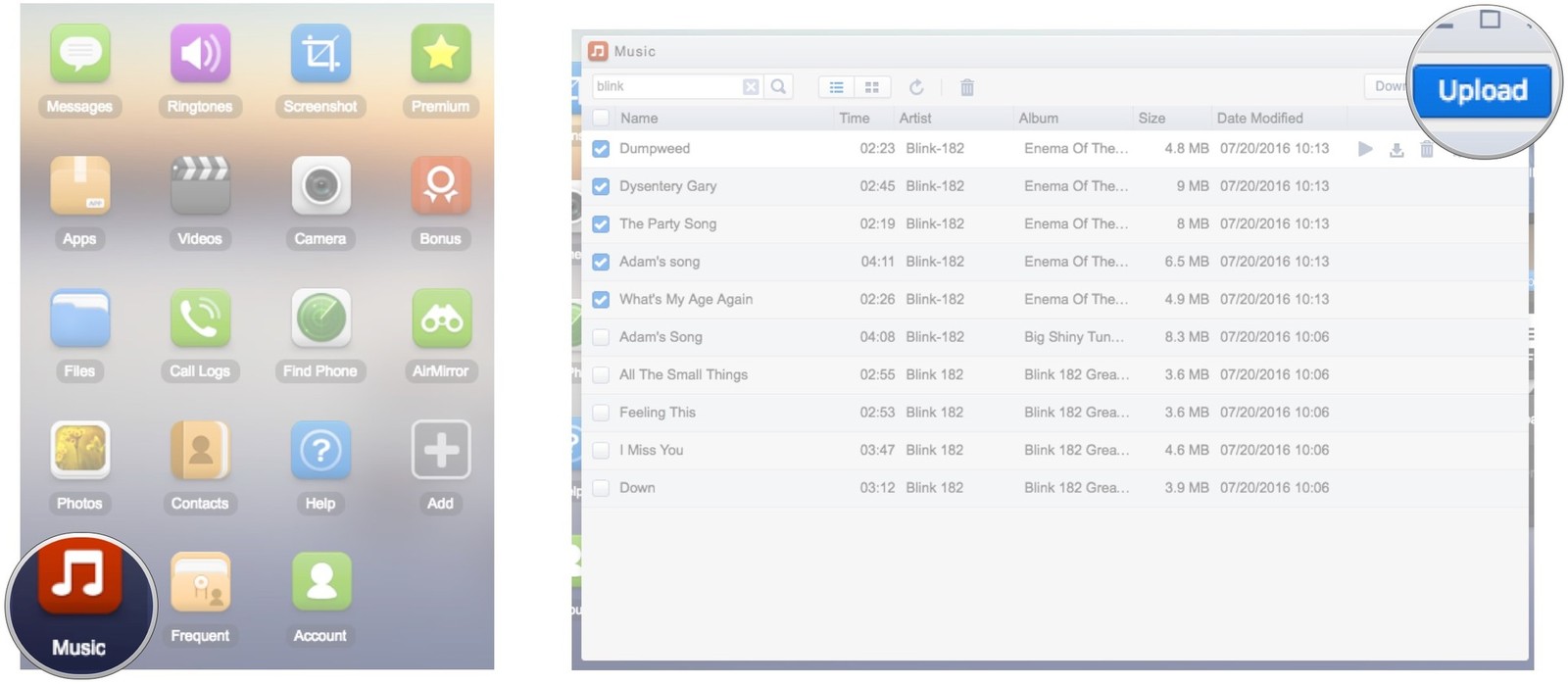Click the search magnifier in Music window

(x=778, y=86)
